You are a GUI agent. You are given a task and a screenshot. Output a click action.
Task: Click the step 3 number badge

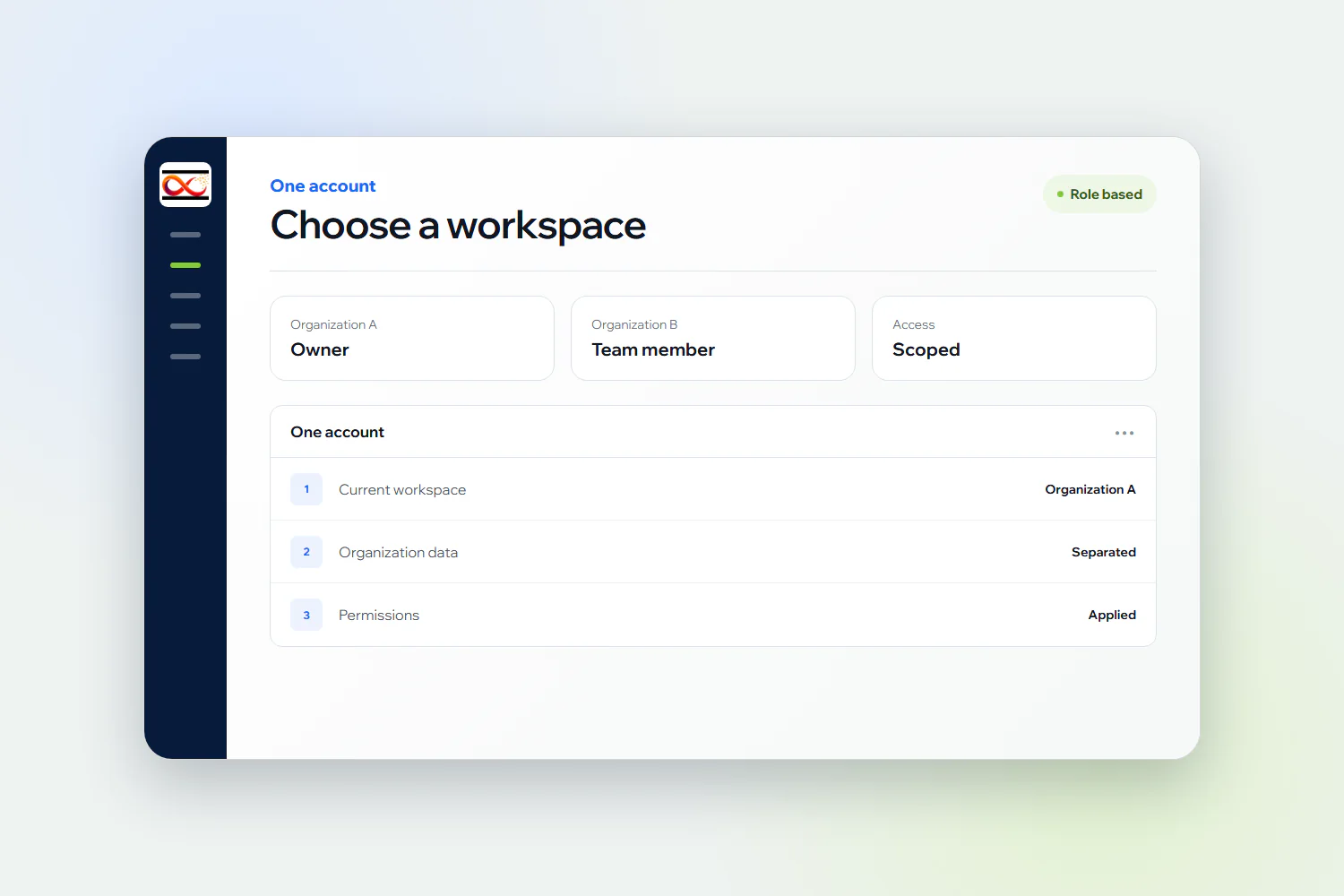tap(306, 615)
